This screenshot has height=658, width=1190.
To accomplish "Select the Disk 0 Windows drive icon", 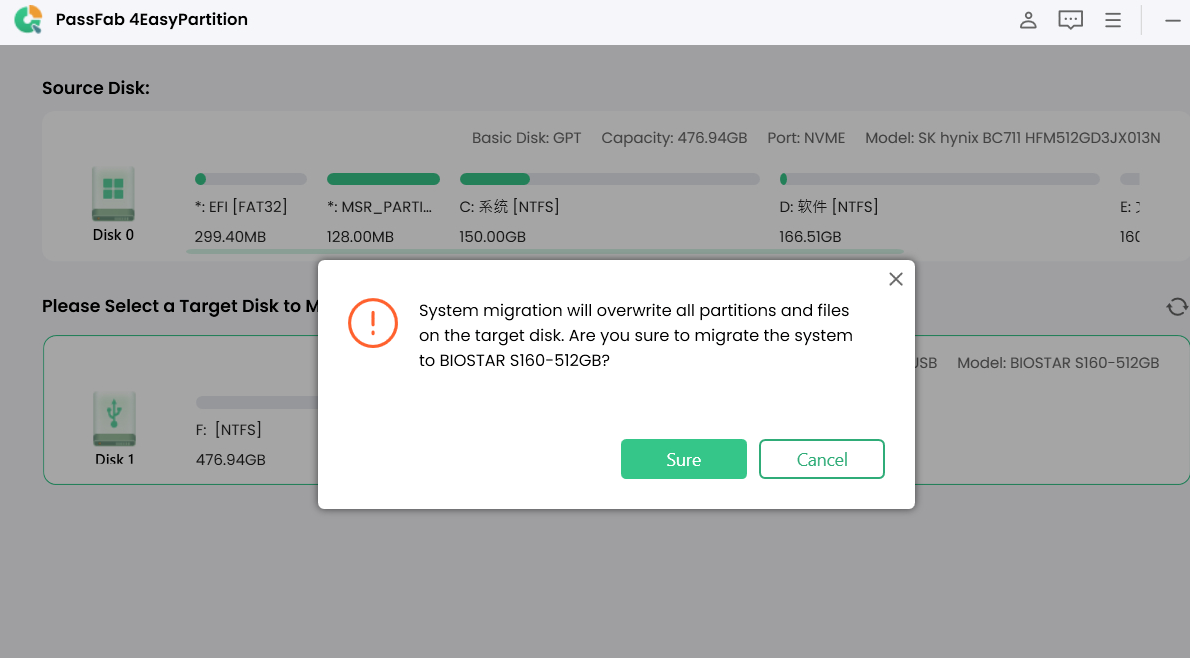I will coord(113,194).
